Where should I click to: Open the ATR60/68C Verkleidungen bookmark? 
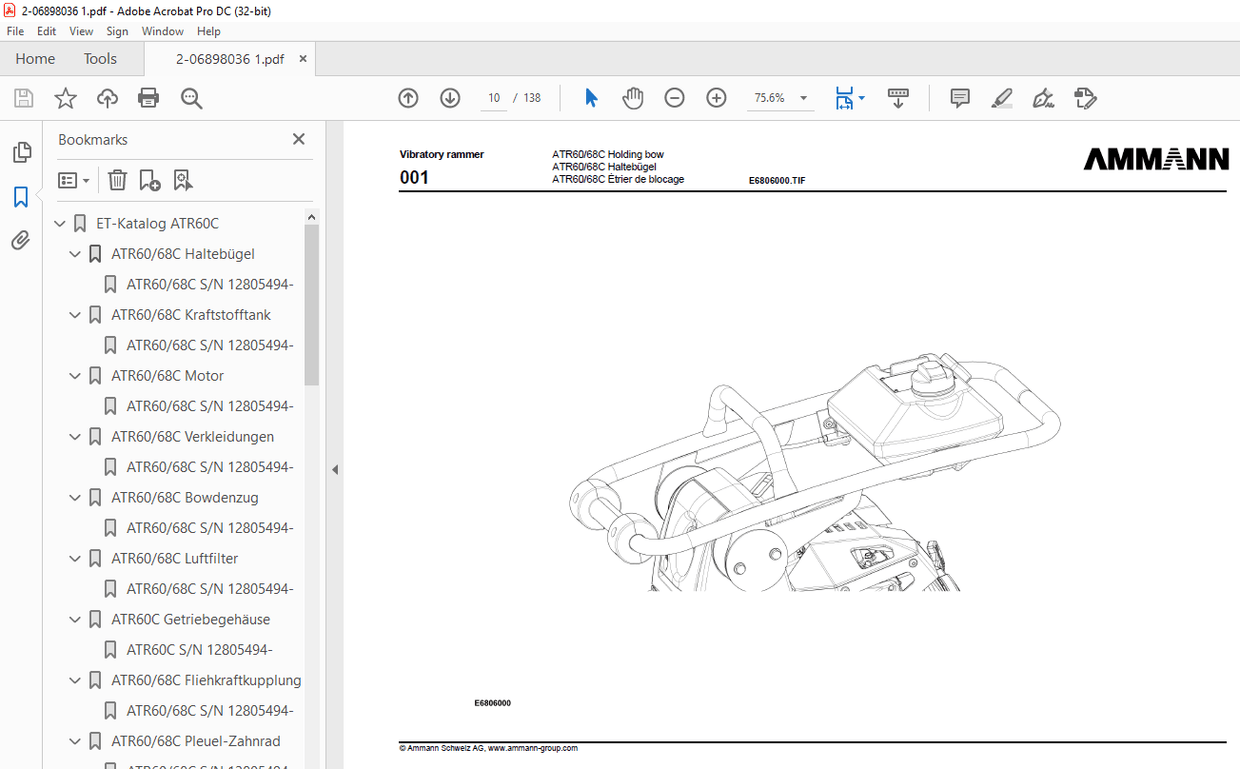[x=193, y=437]
